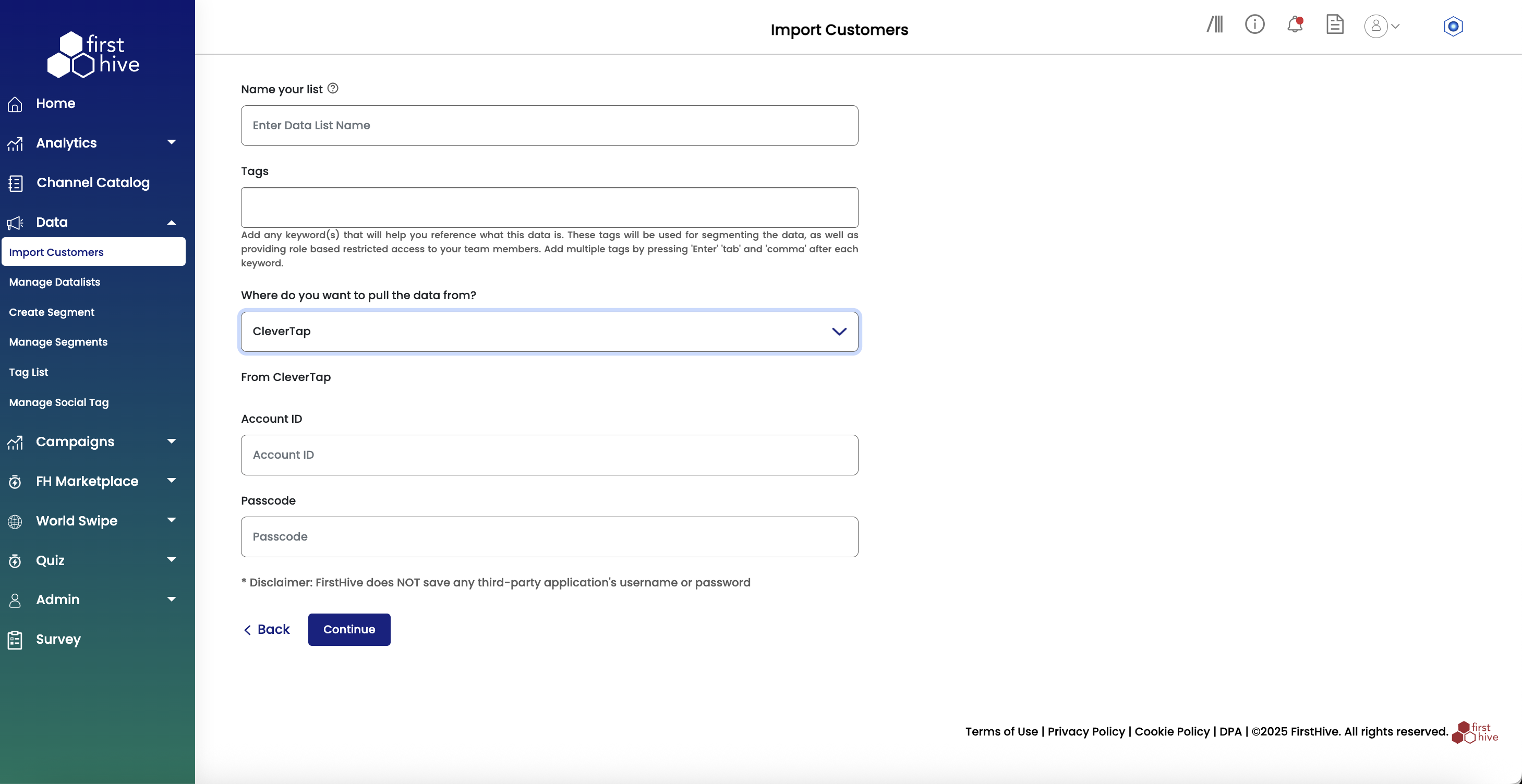Open Tag List
1522x784 pixels.
[x=28, y=373]
